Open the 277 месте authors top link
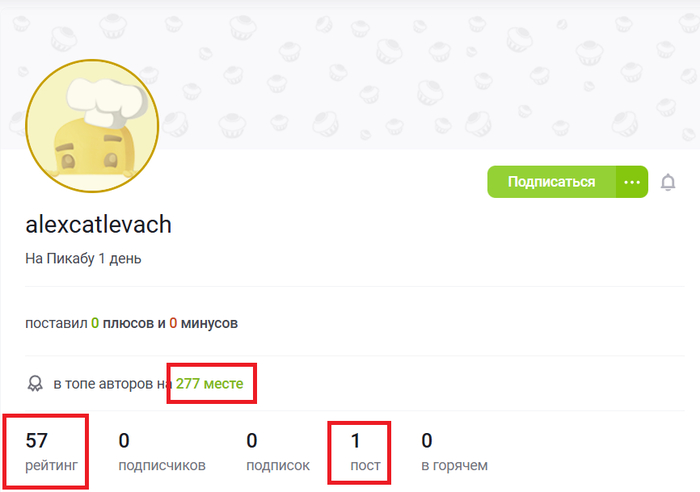Viewport: 700px width, 492px height. (x=209, y=384)
